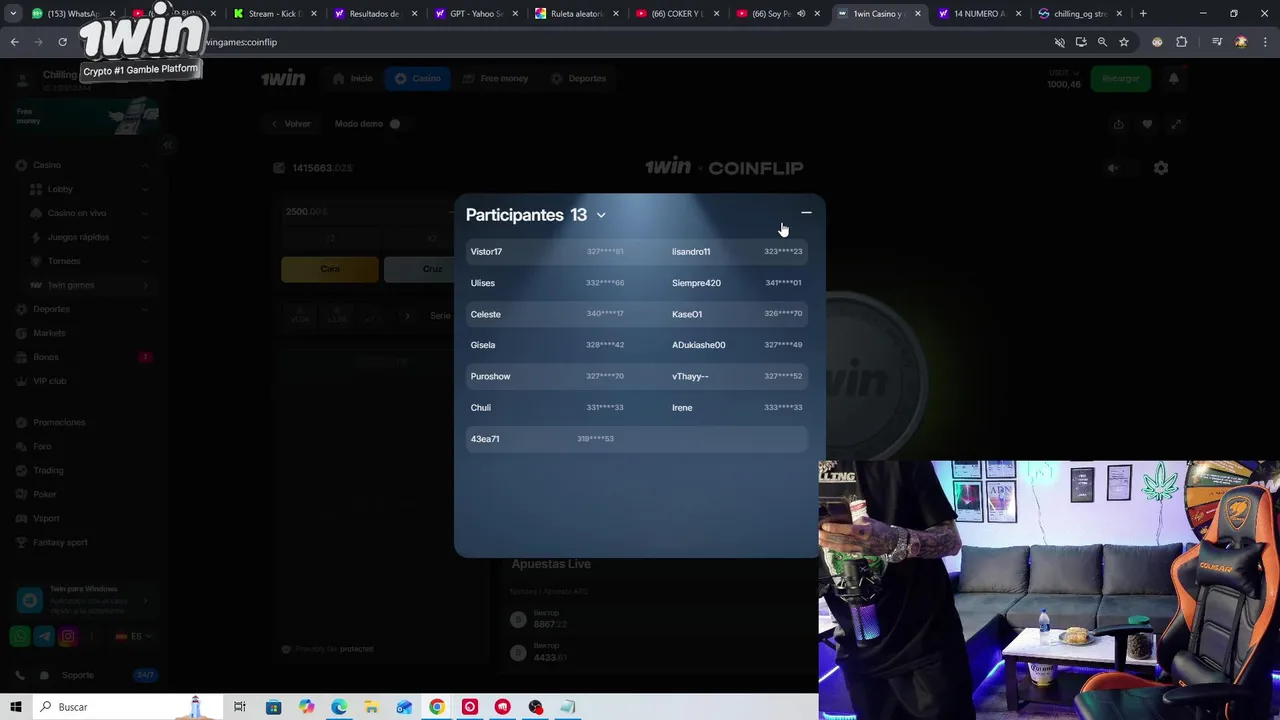
Task: Open the Casino tab in 1win header
Action: [418, 78]
